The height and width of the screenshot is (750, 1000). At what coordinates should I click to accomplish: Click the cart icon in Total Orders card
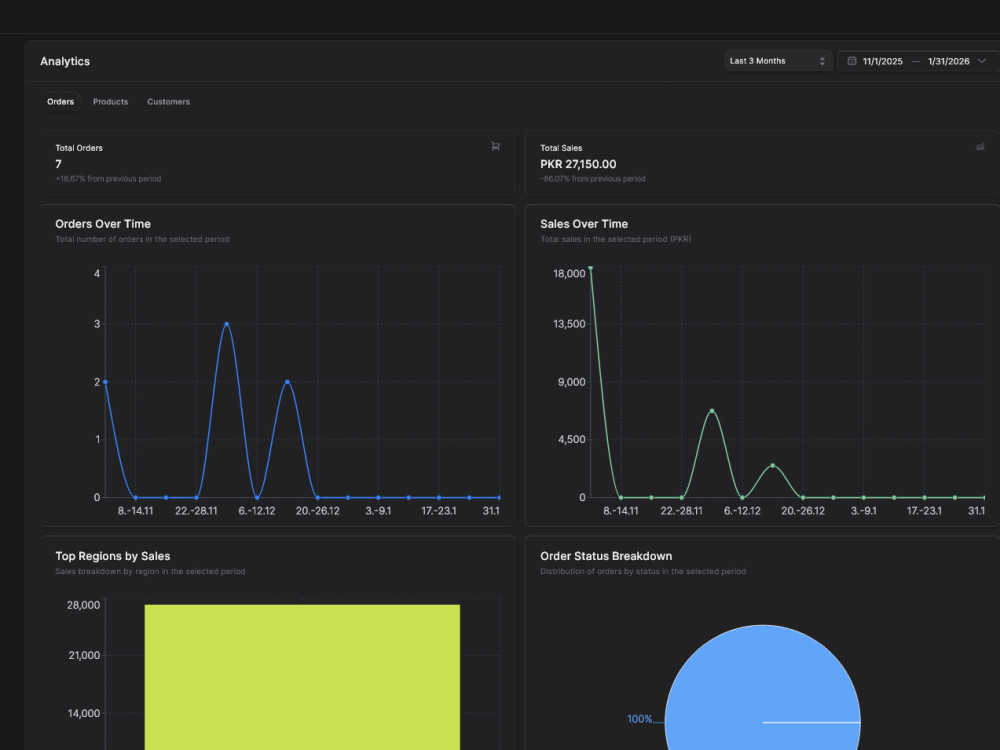(x=496, y=147)
